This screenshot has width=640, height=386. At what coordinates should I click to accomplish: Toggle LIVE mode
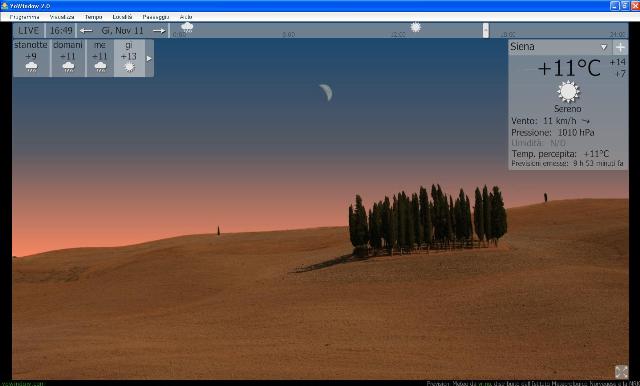point(29,31)
